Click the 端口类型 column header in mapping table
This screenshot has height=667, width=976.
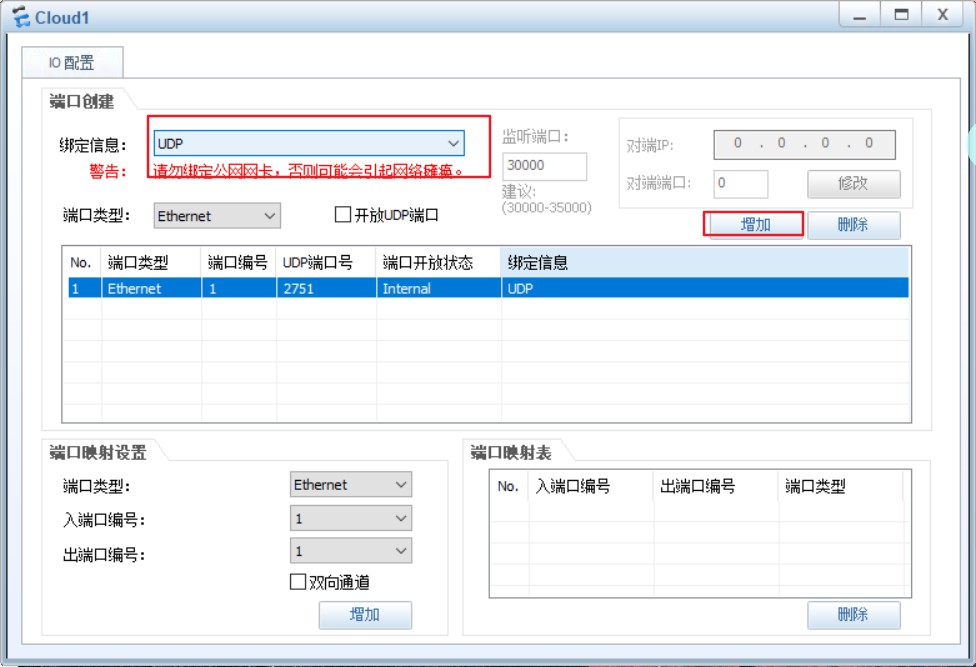[840, 486]
